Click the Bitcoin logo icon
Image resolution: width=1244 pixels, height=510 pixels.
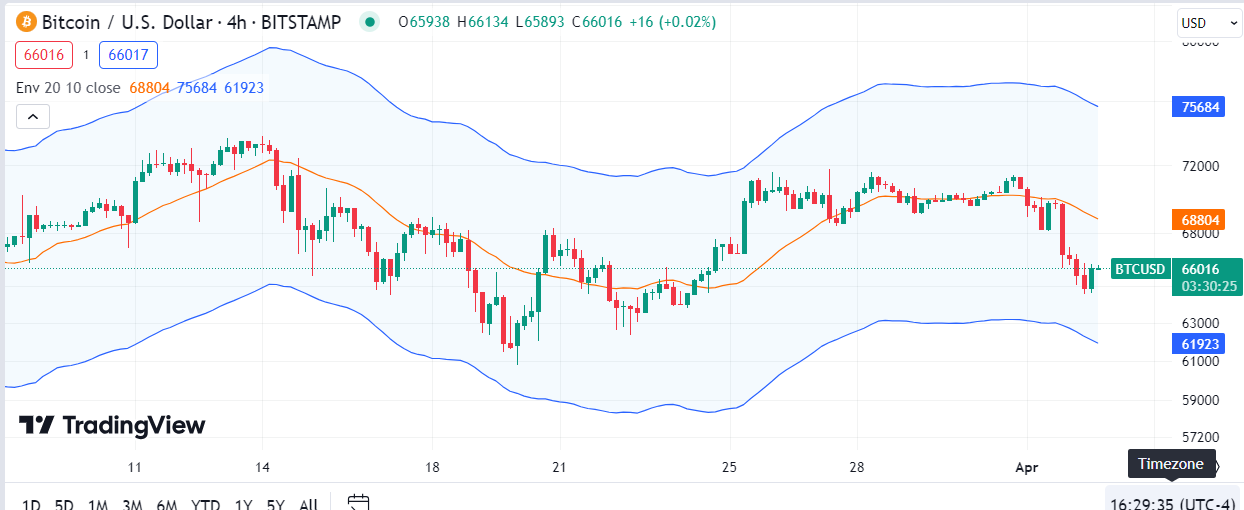27,21
